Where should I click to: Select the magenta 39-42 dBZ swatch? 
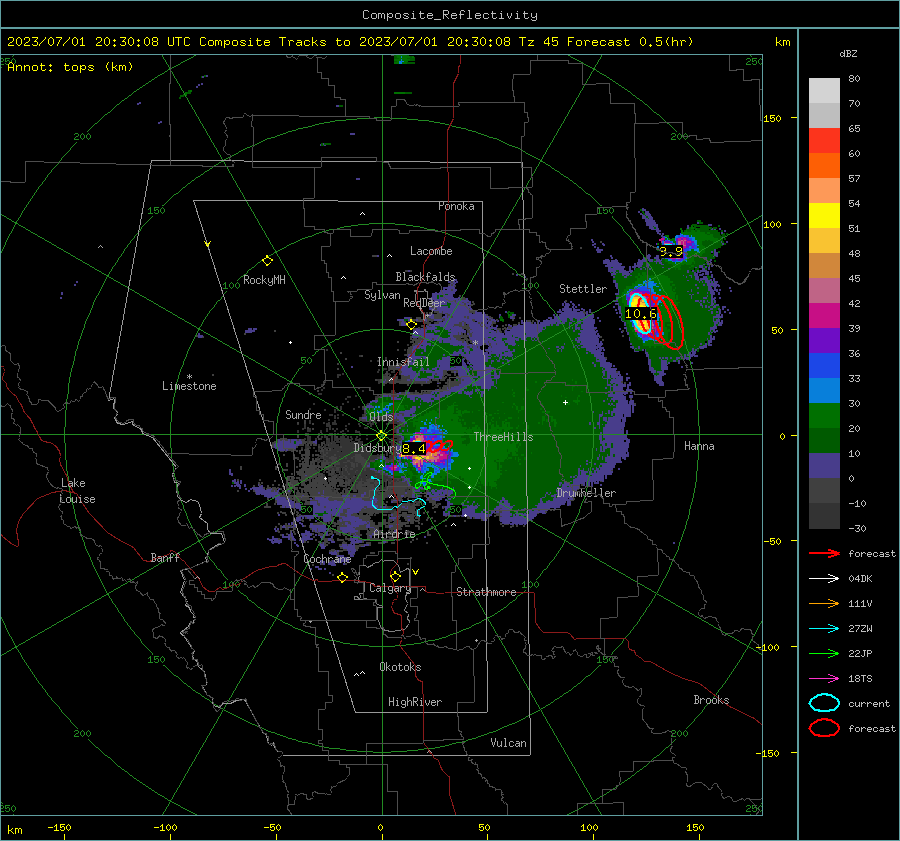pyautogui.click(x=824, y=315)
